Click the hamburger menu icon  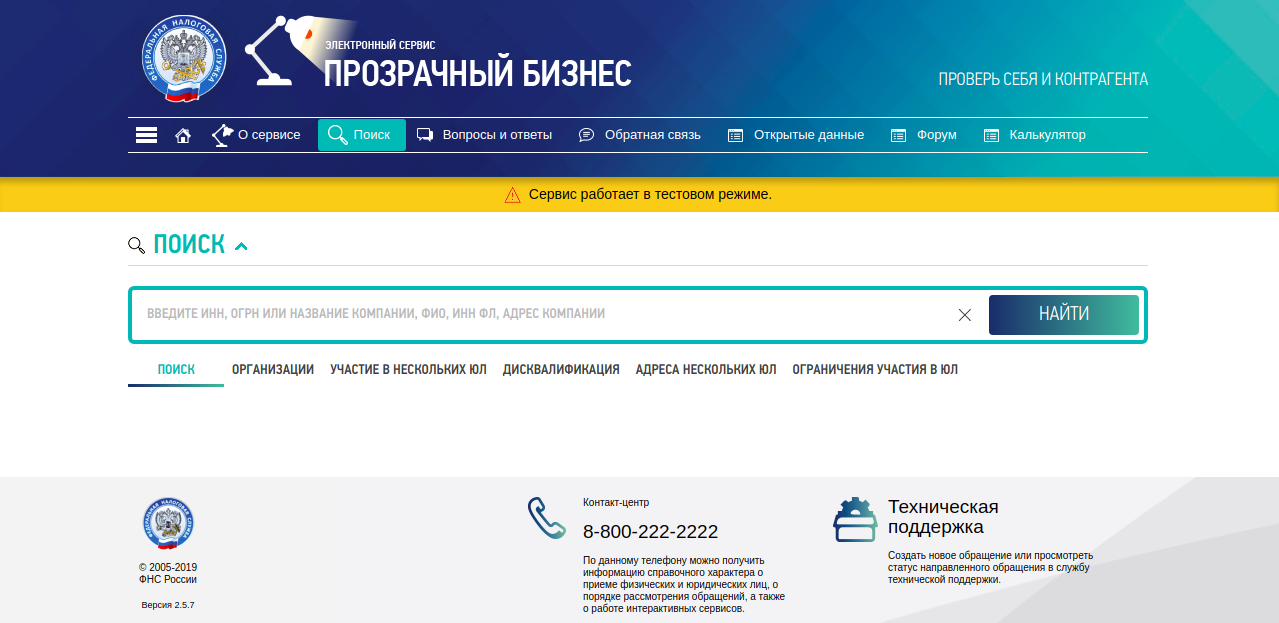[146, 134]
